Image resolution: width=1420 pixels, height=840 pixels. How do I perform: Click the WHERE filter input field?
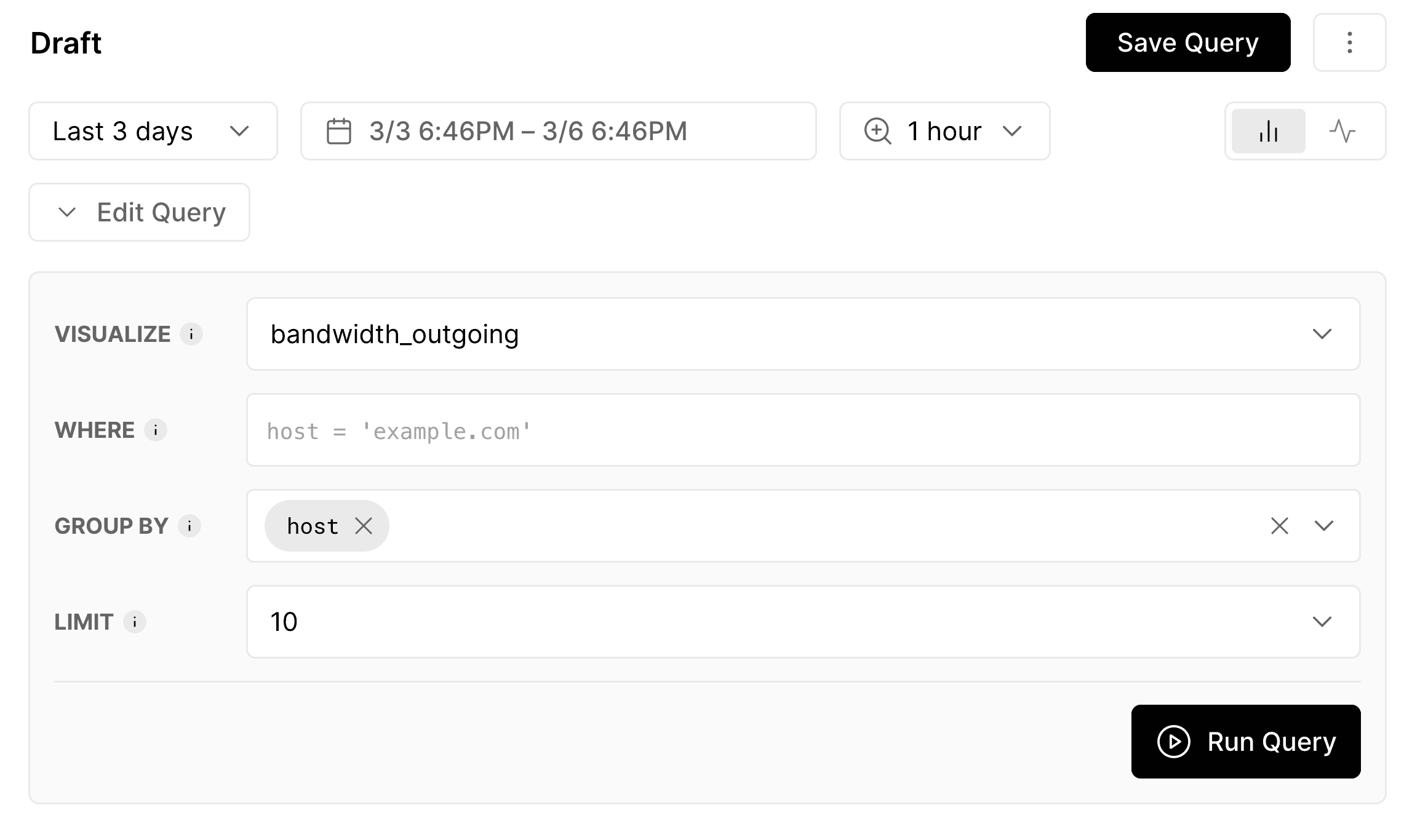tap(804, 430)
